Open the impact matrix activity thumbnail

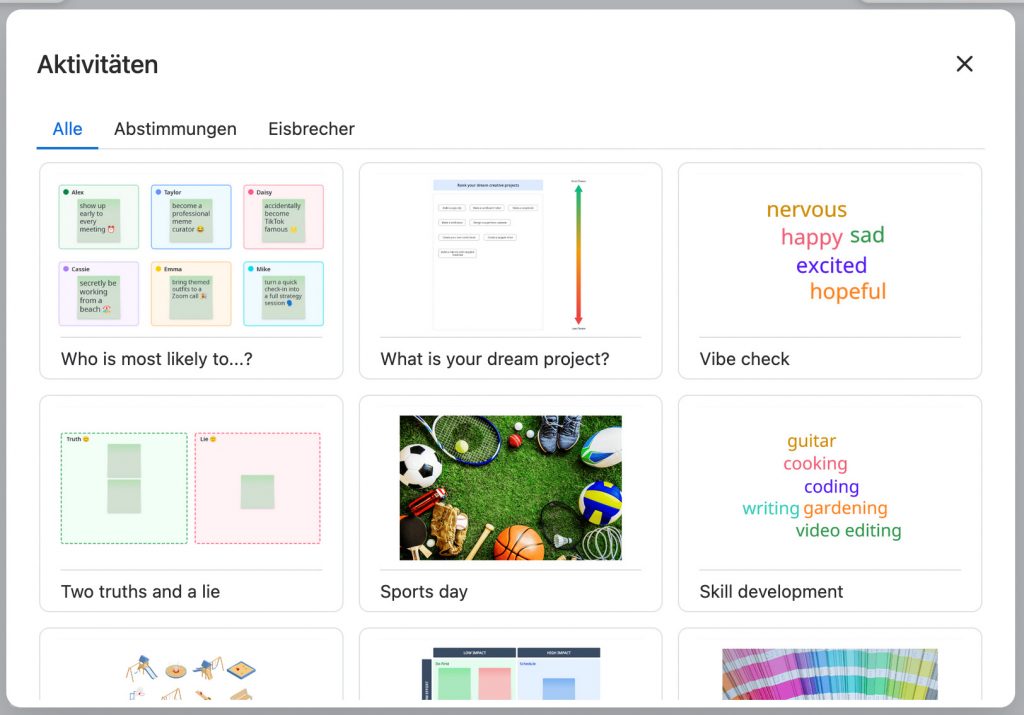coord(511,674)
